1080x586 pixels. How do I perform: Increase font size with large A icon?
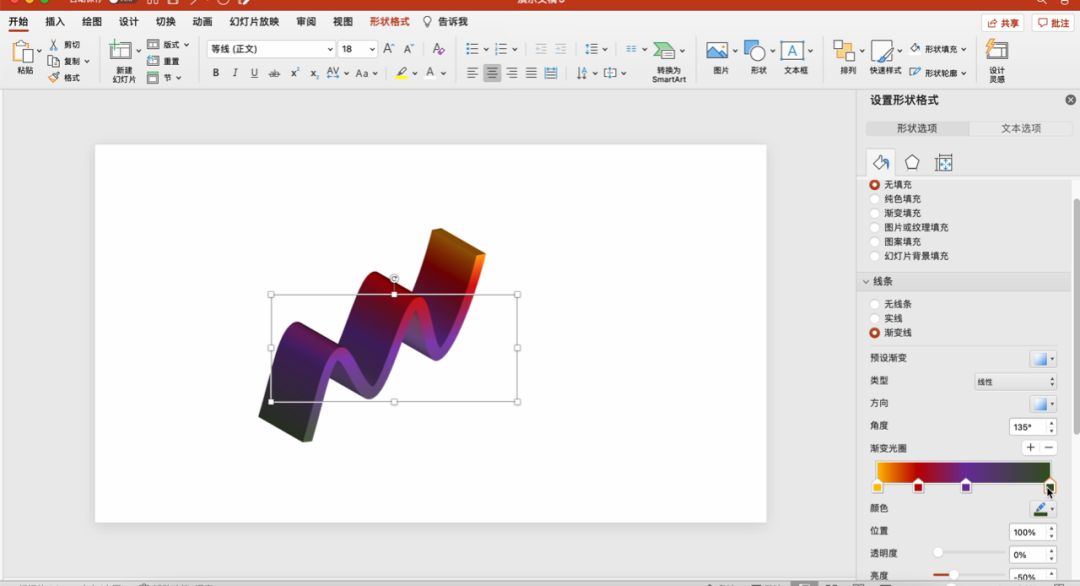click(x=388, y=49)
